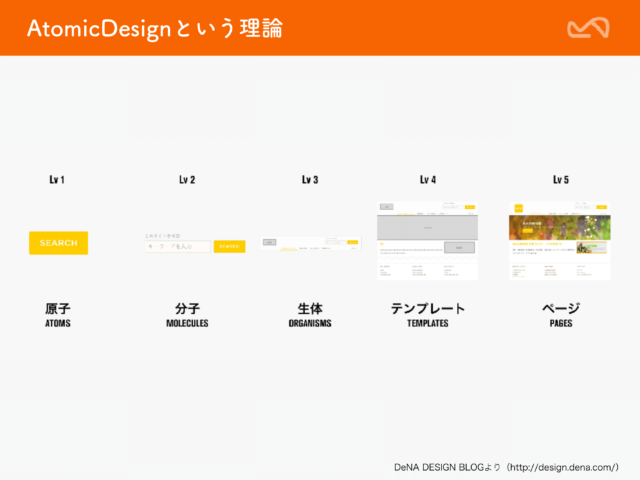Click the ATOMS caption
Screen dimensions: 640x480
point(58,324)
